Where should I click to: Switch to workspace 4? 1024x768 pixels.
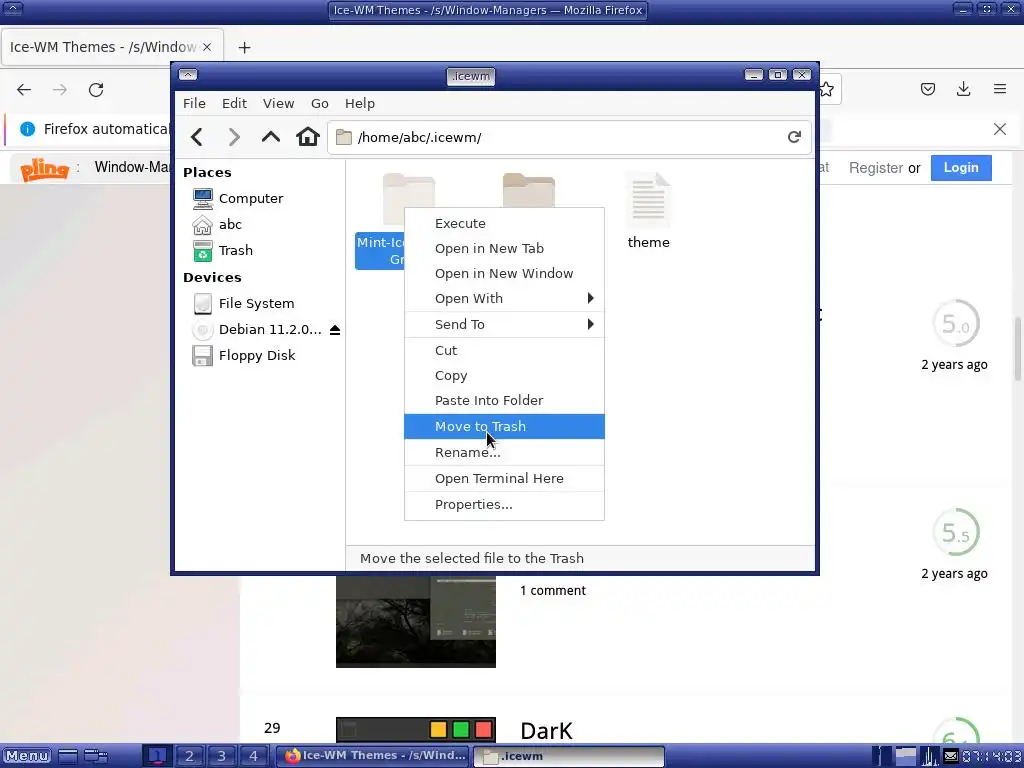pyautogui.click(x=253, y=756)
